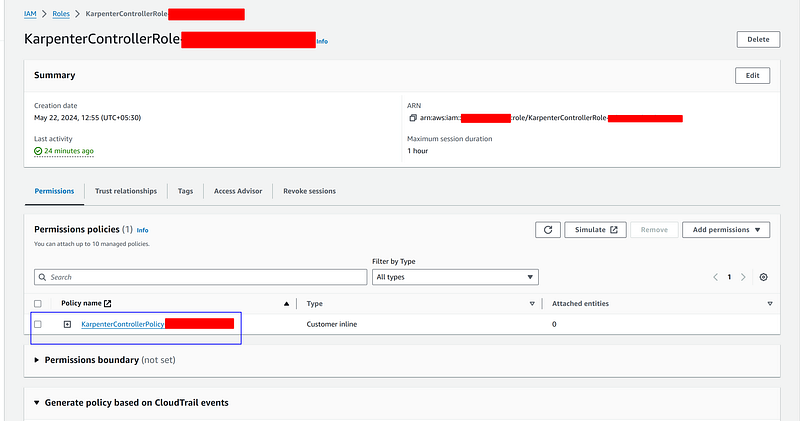
Task: Open the Trust relationships tab
Action: (x=126, y=191)
